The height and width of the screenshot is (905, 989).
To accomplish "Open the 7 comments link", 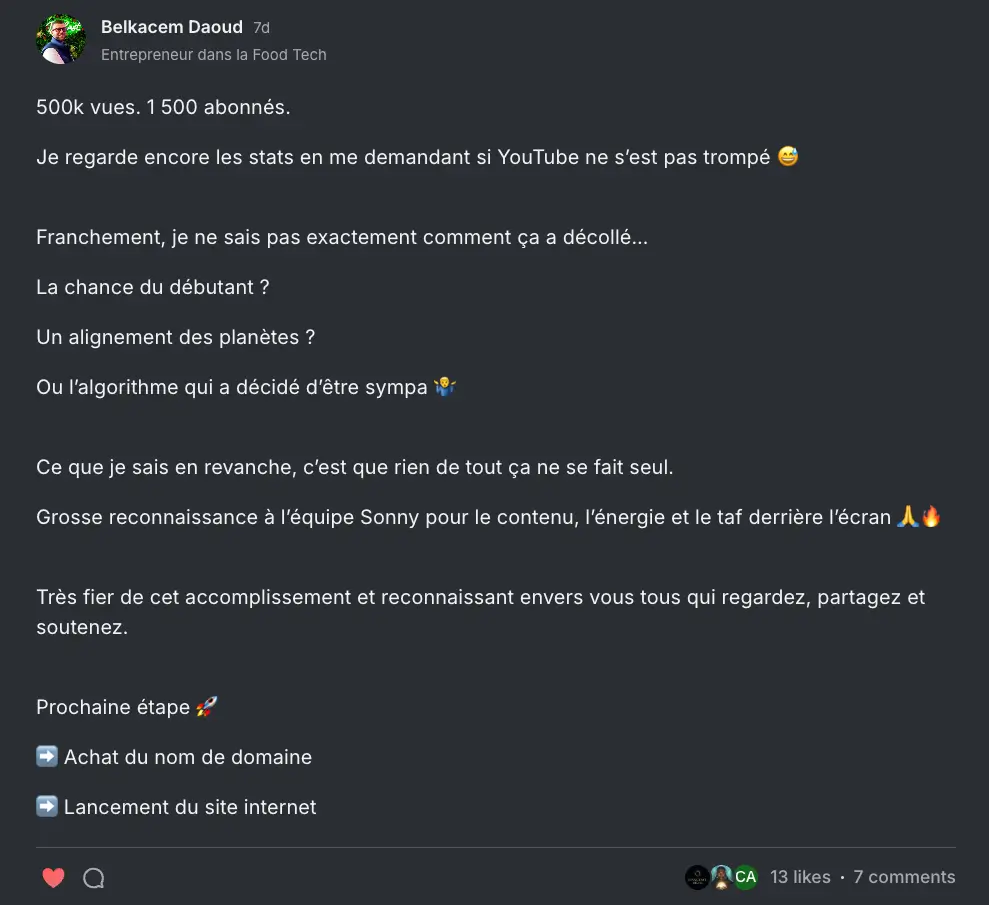I will pos(904,877).
